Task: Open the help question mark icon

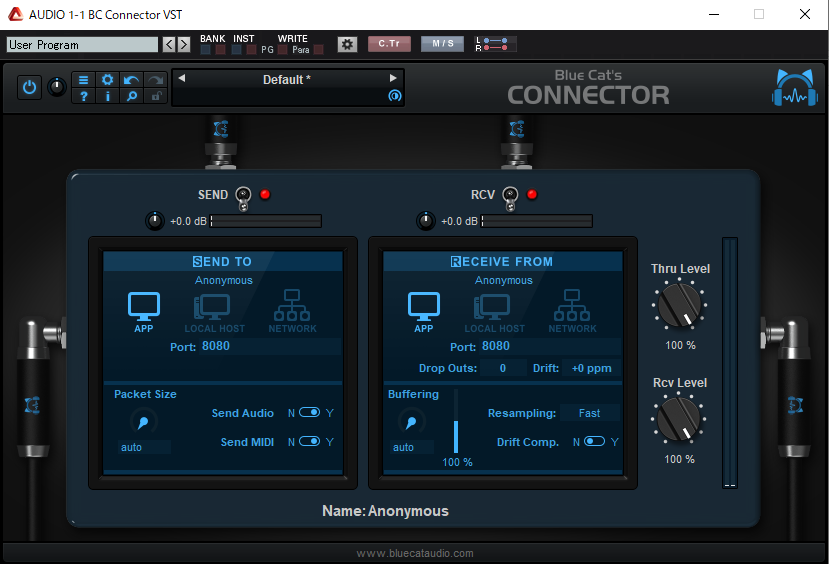Action: [x=83, y=96]
